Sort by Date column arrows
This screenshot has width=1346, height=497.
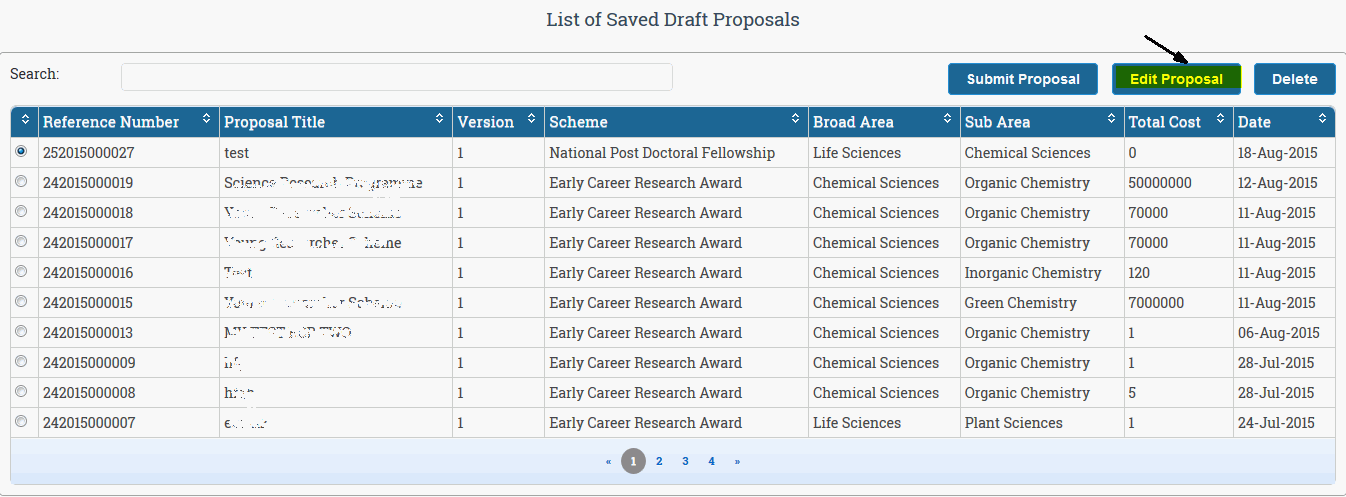[x=1323, y=119]
